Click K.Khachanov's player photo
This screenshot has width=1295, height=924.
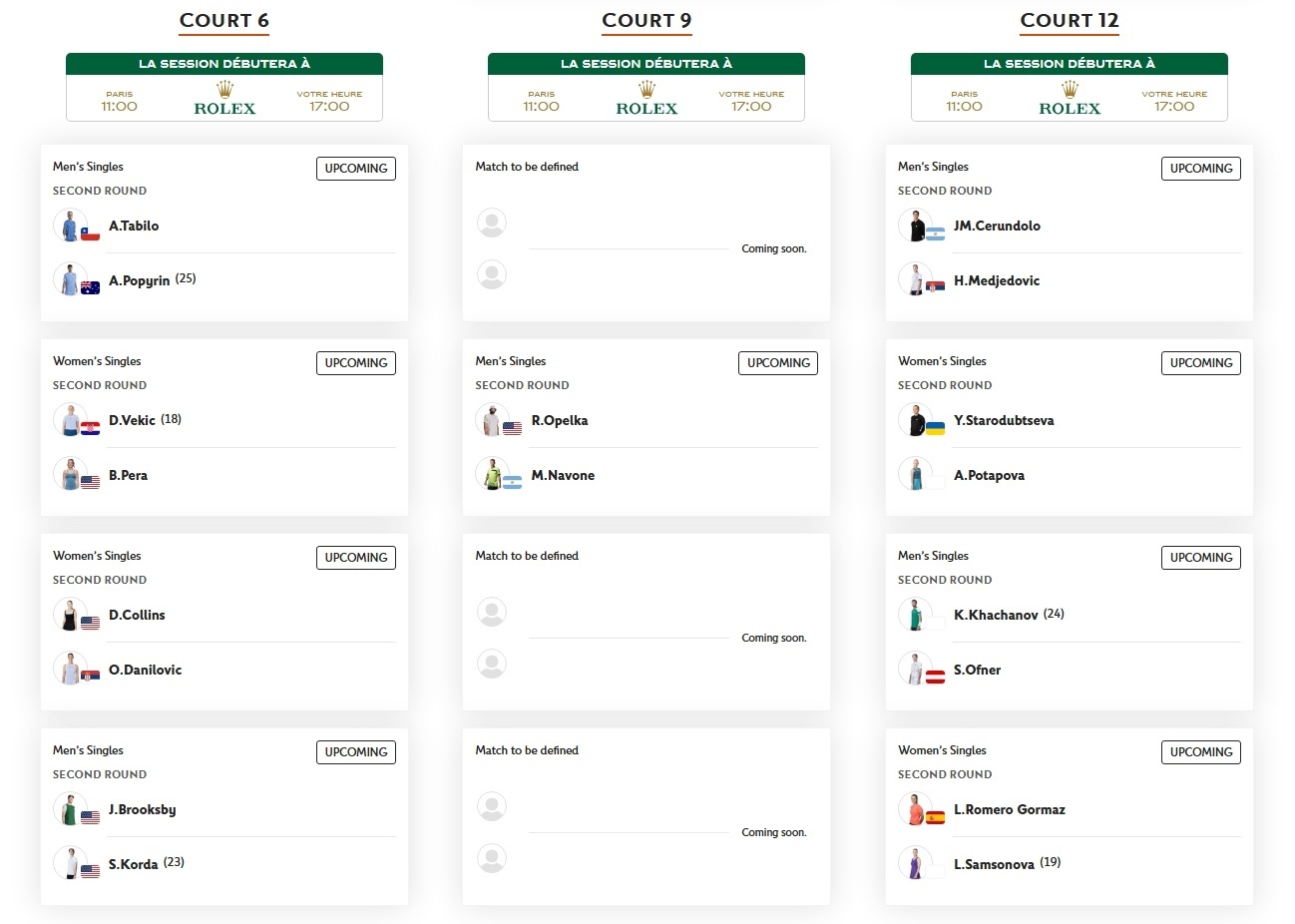pos(915,615)
